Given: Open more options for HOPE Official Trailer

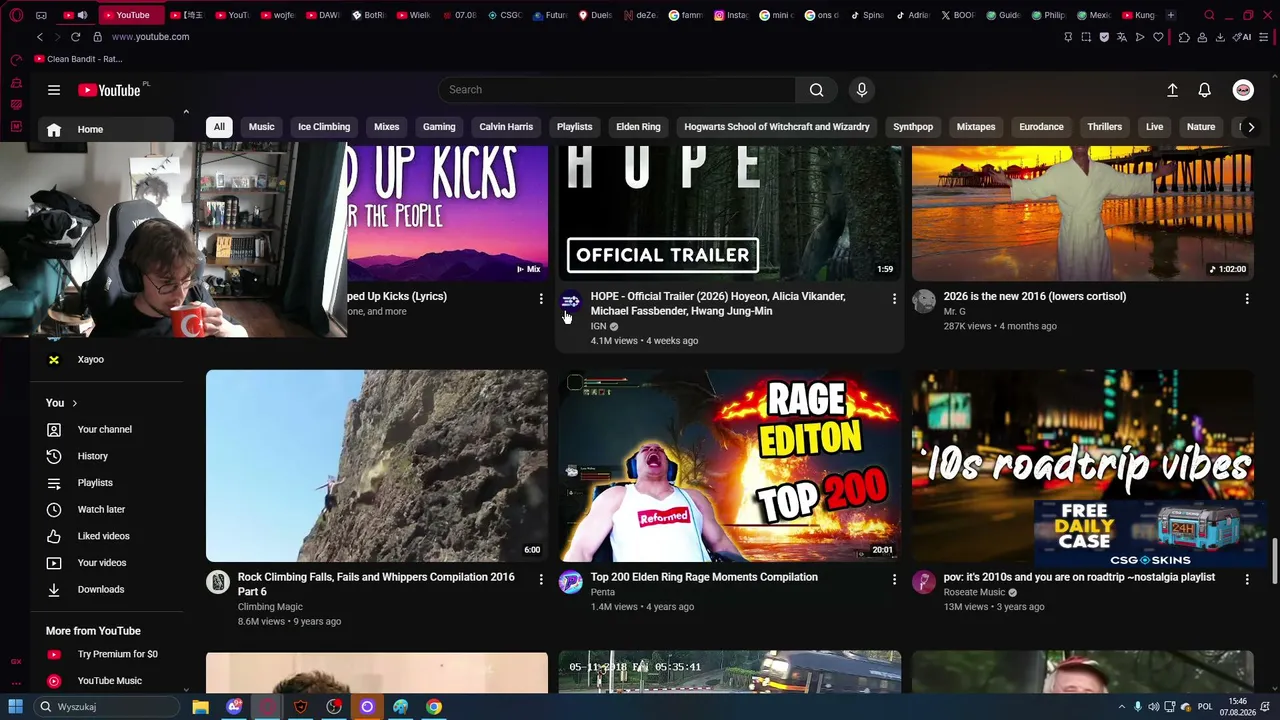Looking at the screenshot, I should pos(894,299).
